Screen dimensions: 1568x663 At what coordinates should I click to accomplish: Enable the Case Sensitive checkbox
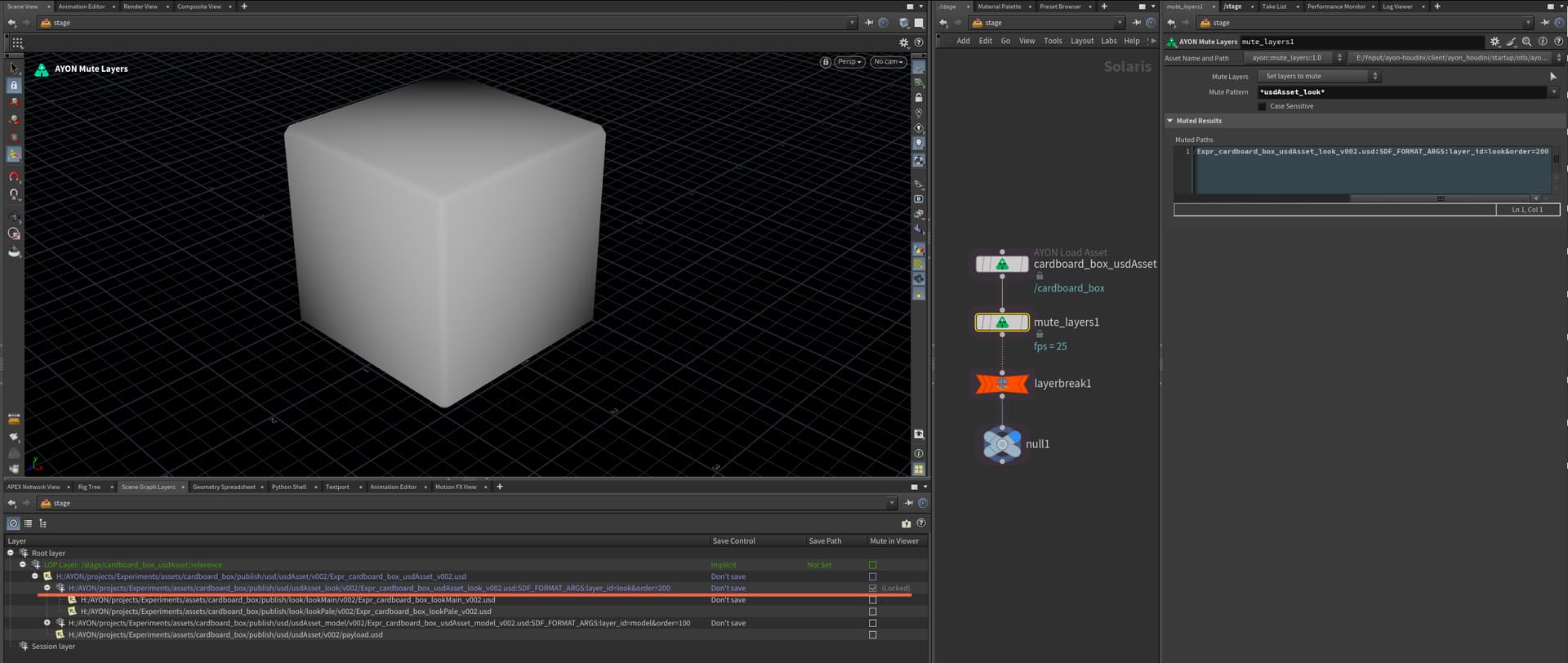click(1262, 107)
